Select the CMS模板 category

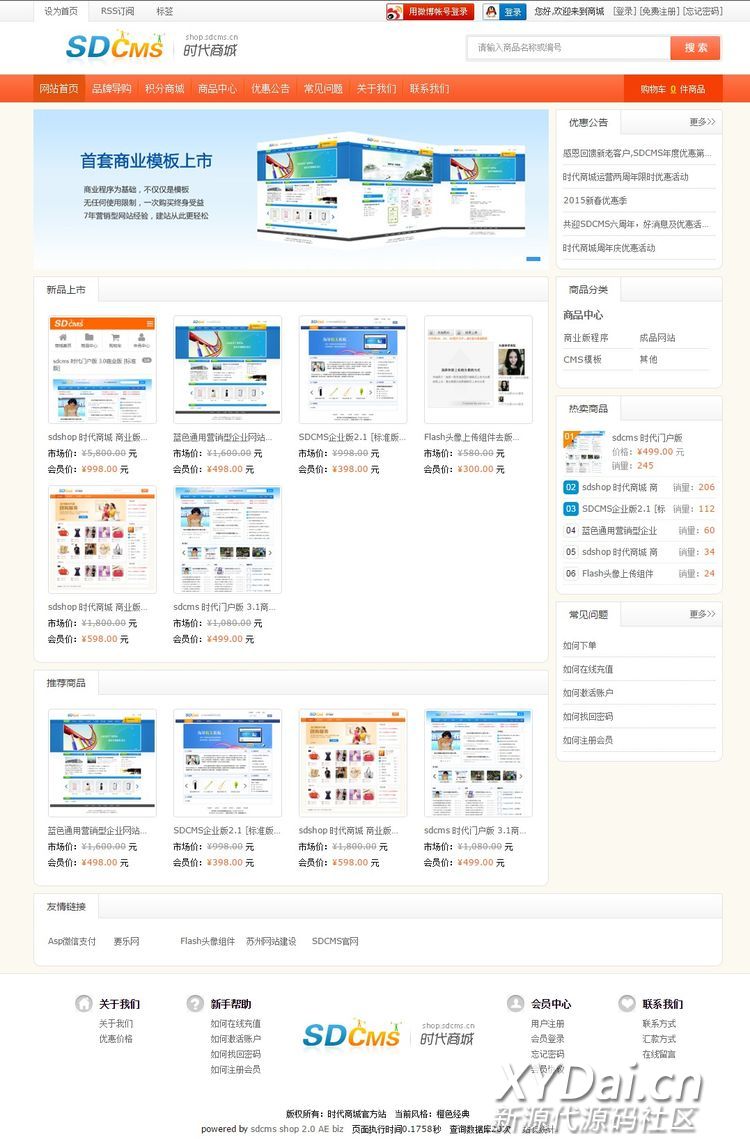tap(582, 360)
